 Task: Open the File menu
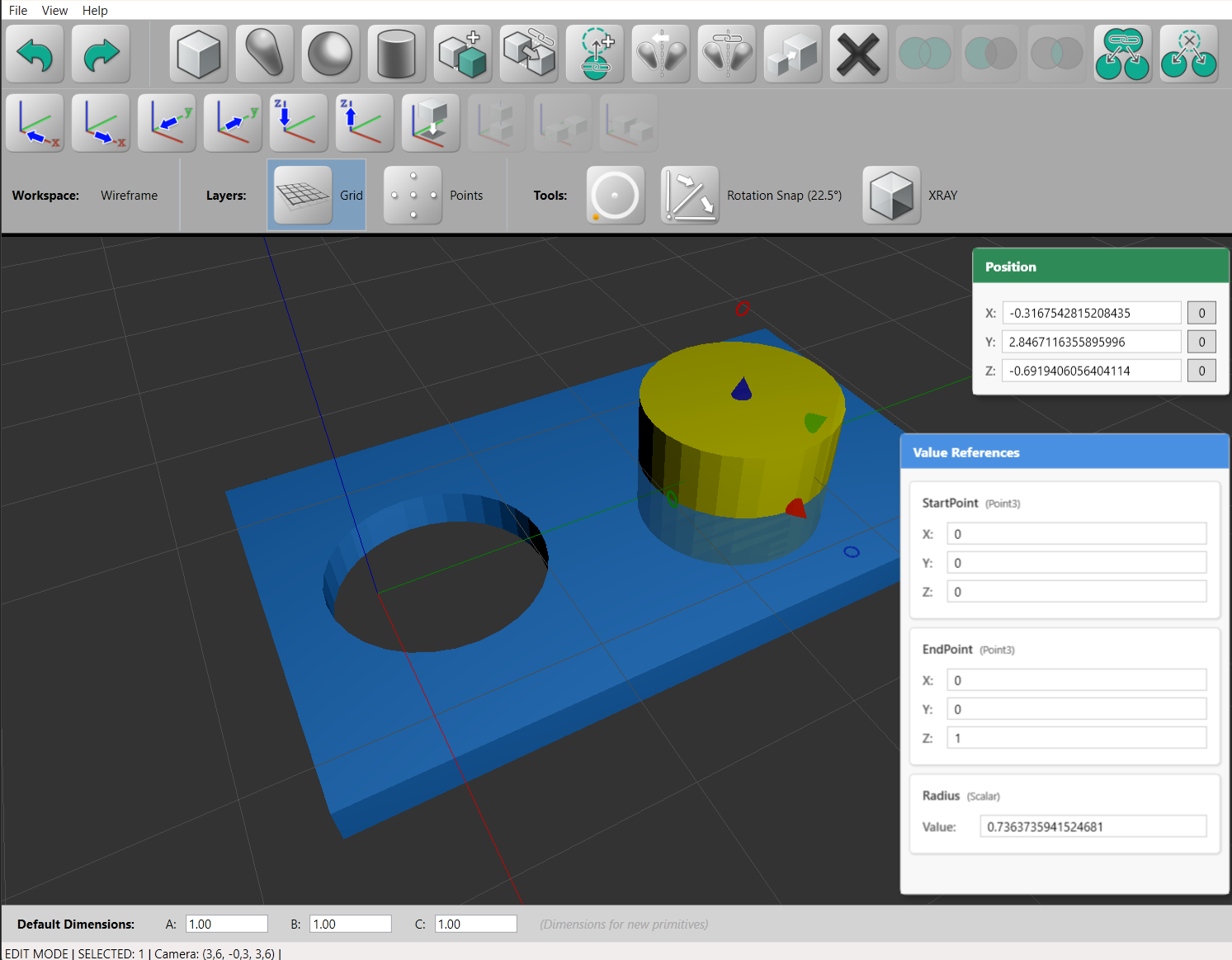[x=17, y=10]
